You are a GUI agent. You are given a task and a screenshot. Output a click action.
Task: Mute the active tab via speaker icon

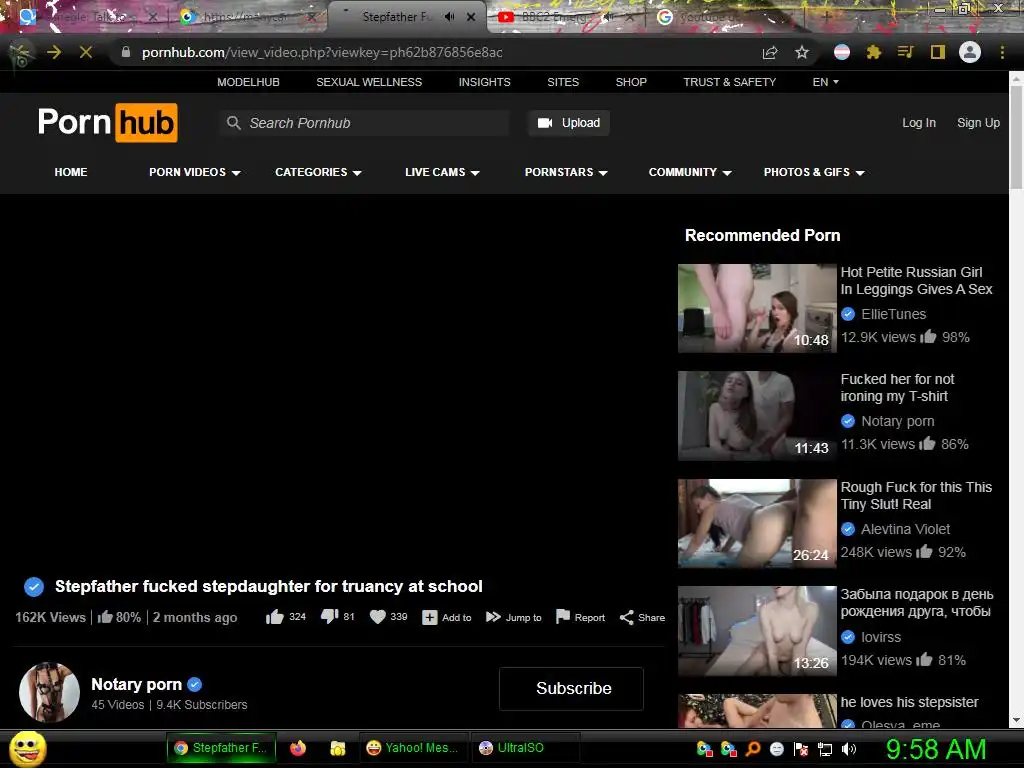tap(449, 17)
